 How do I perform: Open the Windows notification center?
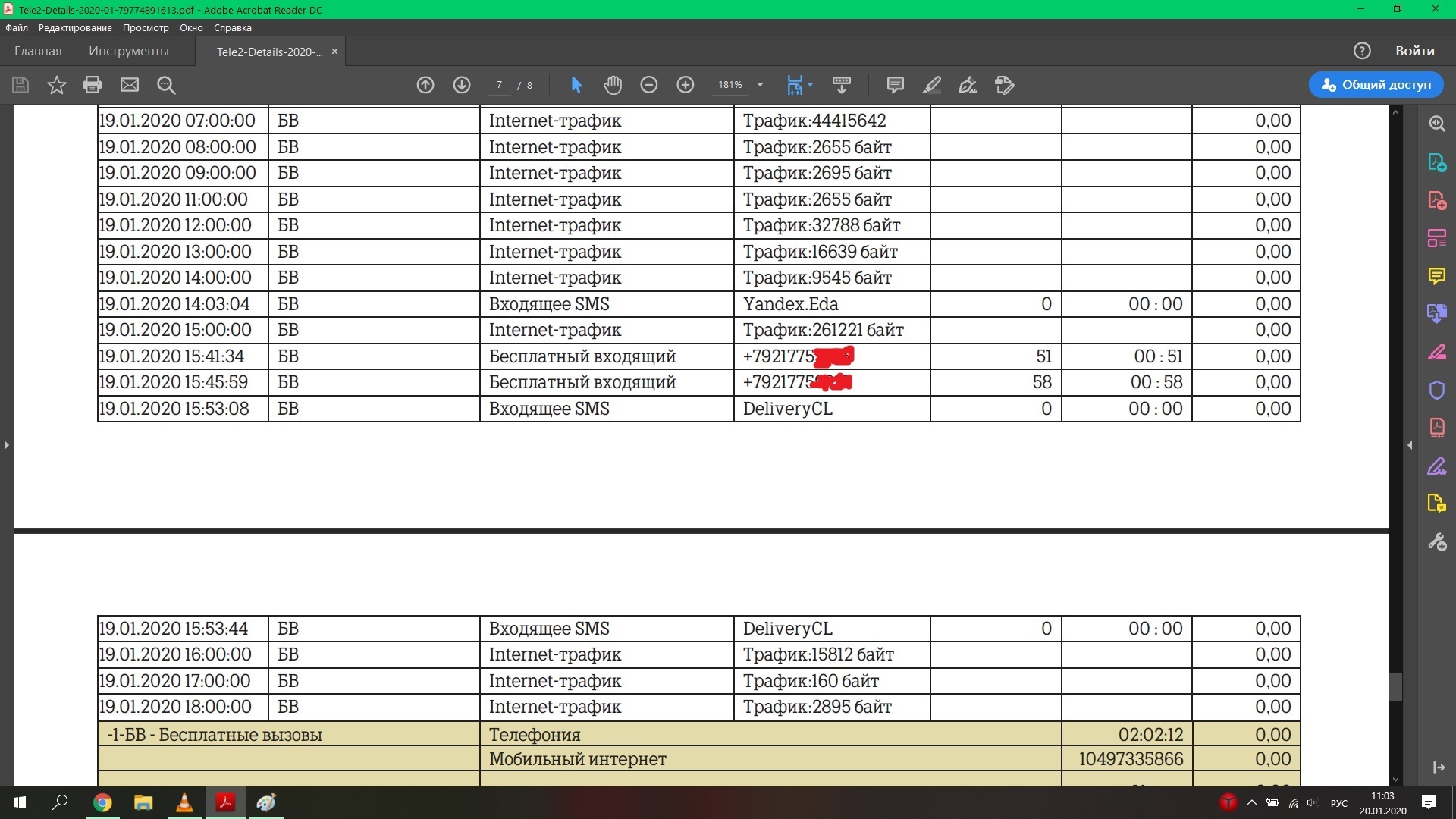(1429, 802)
